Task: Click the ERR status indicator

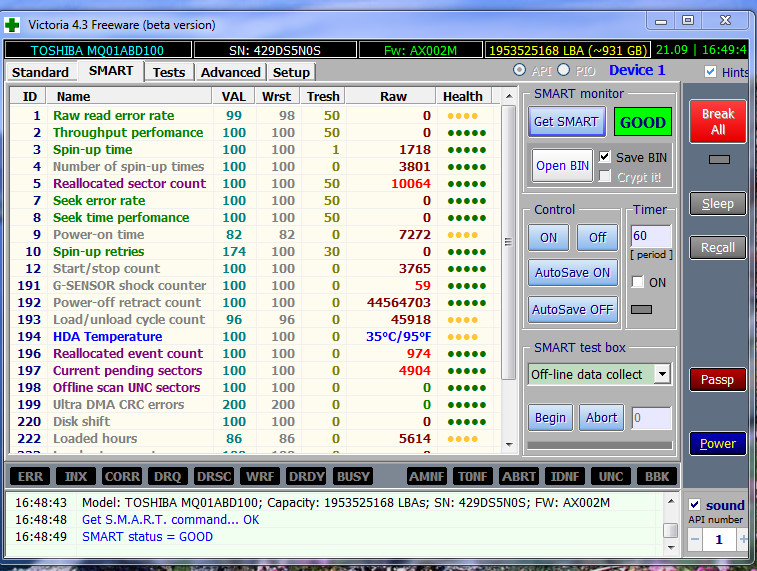Action: pos(30,477)
